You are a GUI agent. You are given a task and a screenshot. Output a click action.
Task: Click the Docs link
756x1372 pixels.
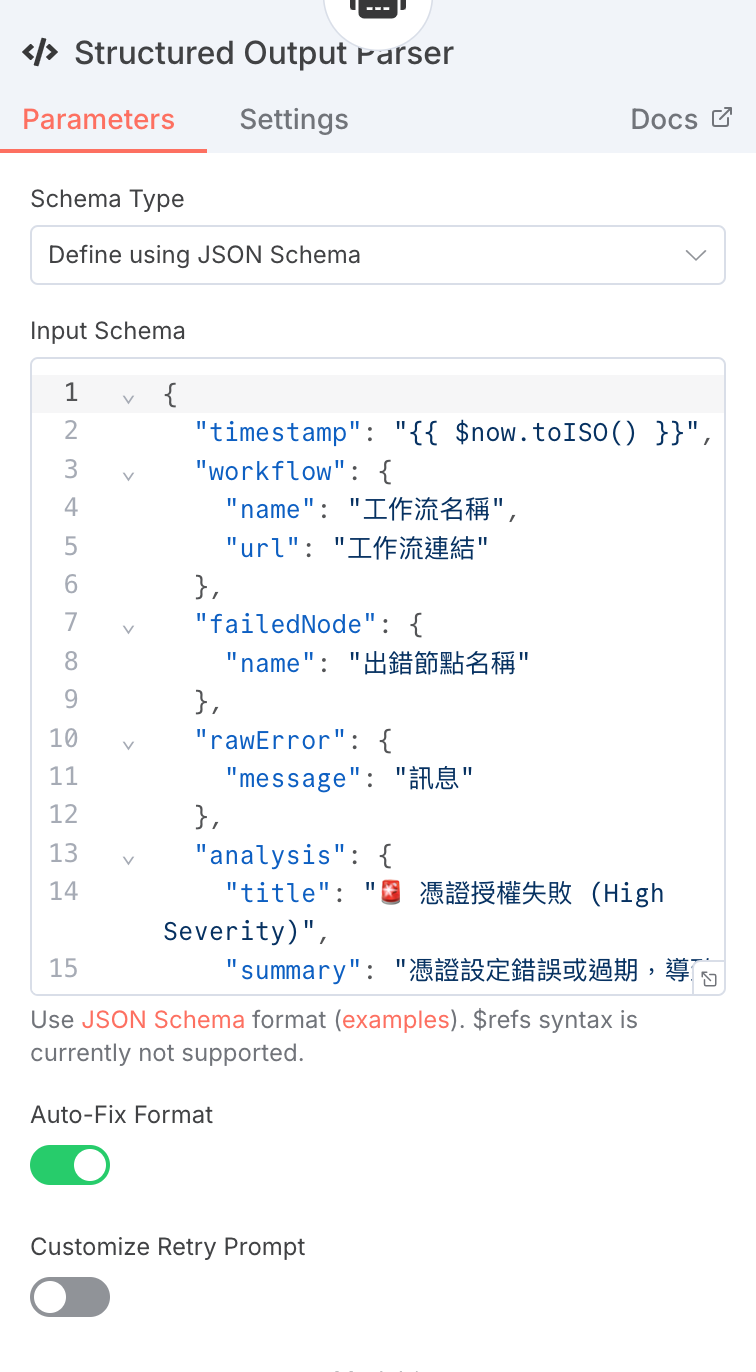click(x=664, y=120)
